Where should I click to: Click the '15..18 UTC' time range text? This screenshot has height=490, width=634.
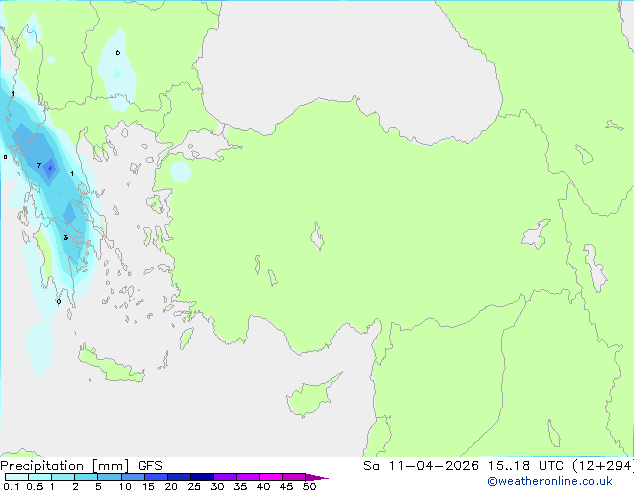526,466
